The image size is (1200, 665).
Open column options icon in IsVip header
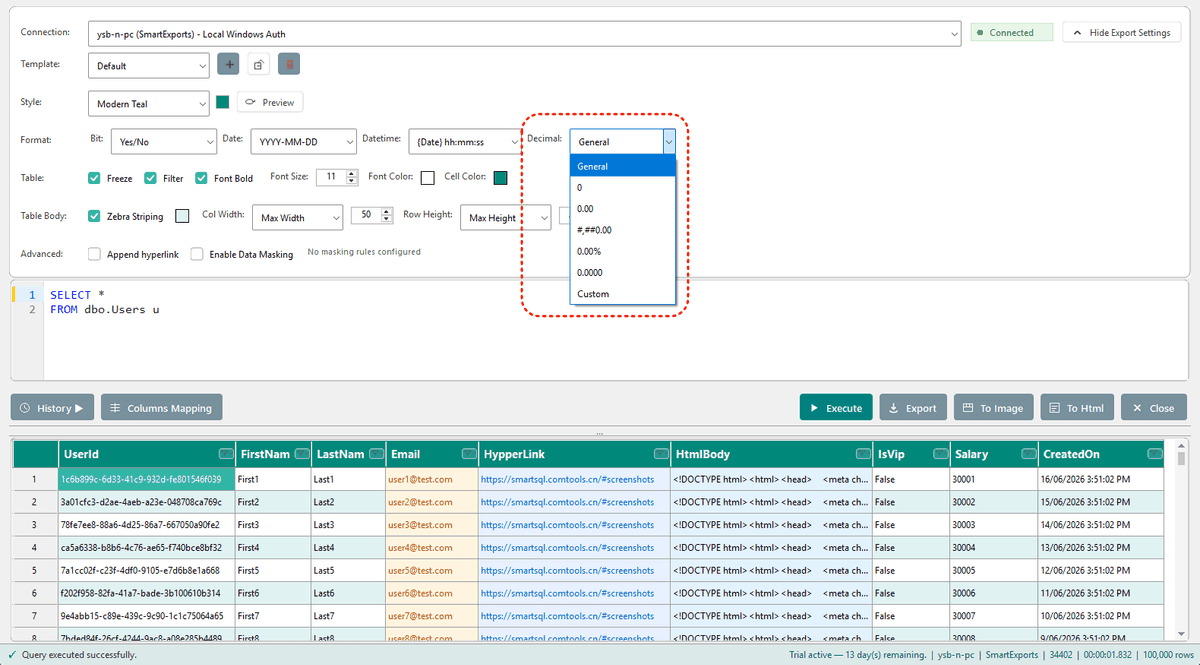[x=938, y=454]
